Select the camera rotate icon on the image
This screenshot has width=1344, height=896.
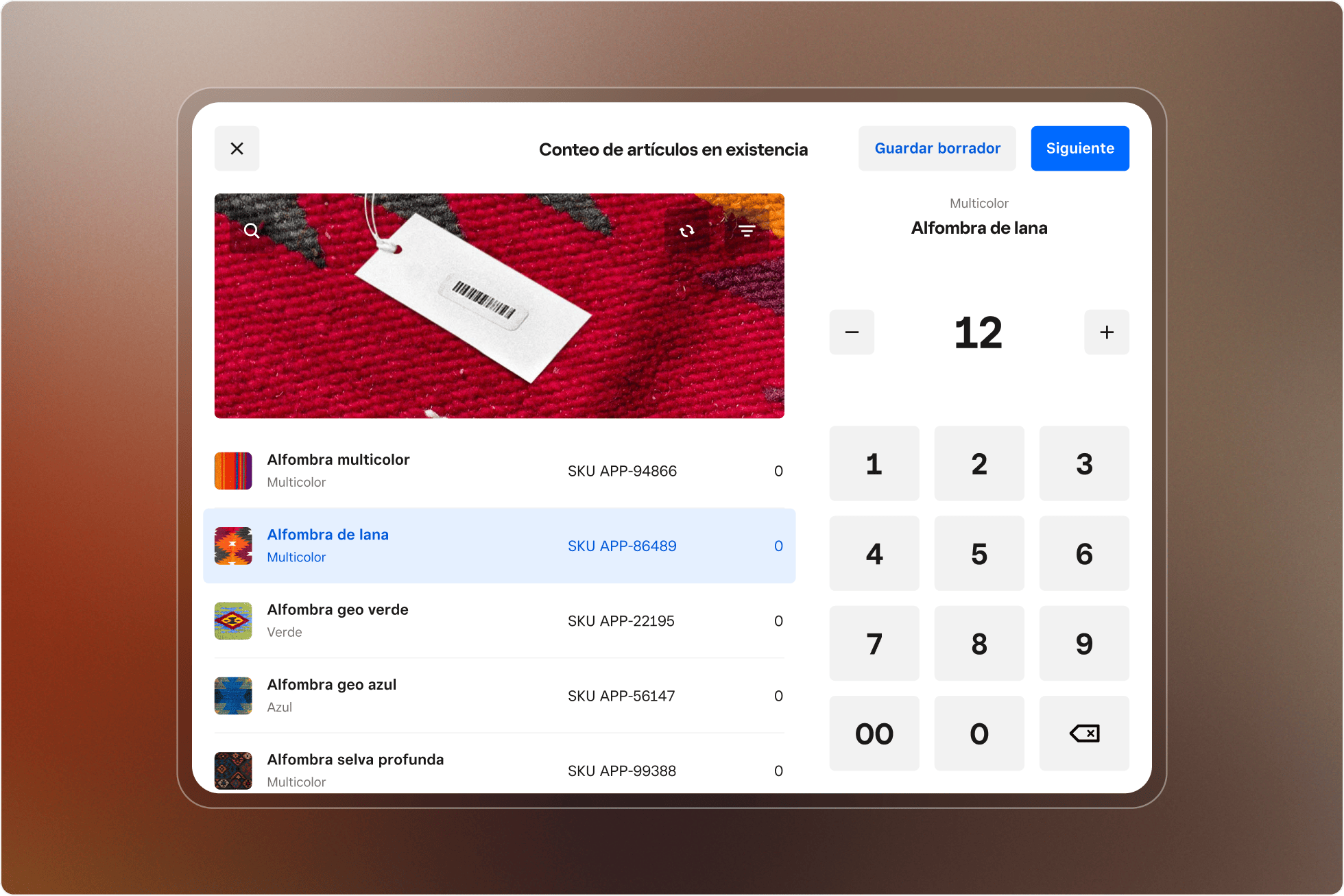tap(688, 230)
